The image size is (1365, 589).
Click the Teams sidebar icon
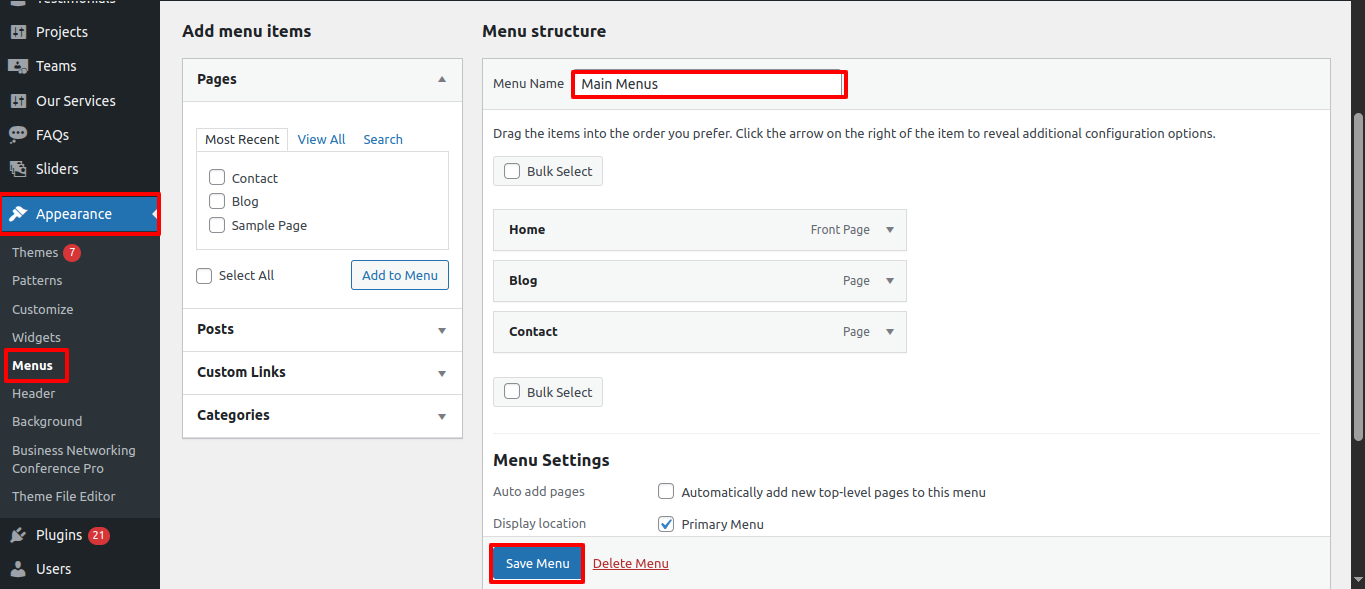pyautogui.click(x=18, y=66)
